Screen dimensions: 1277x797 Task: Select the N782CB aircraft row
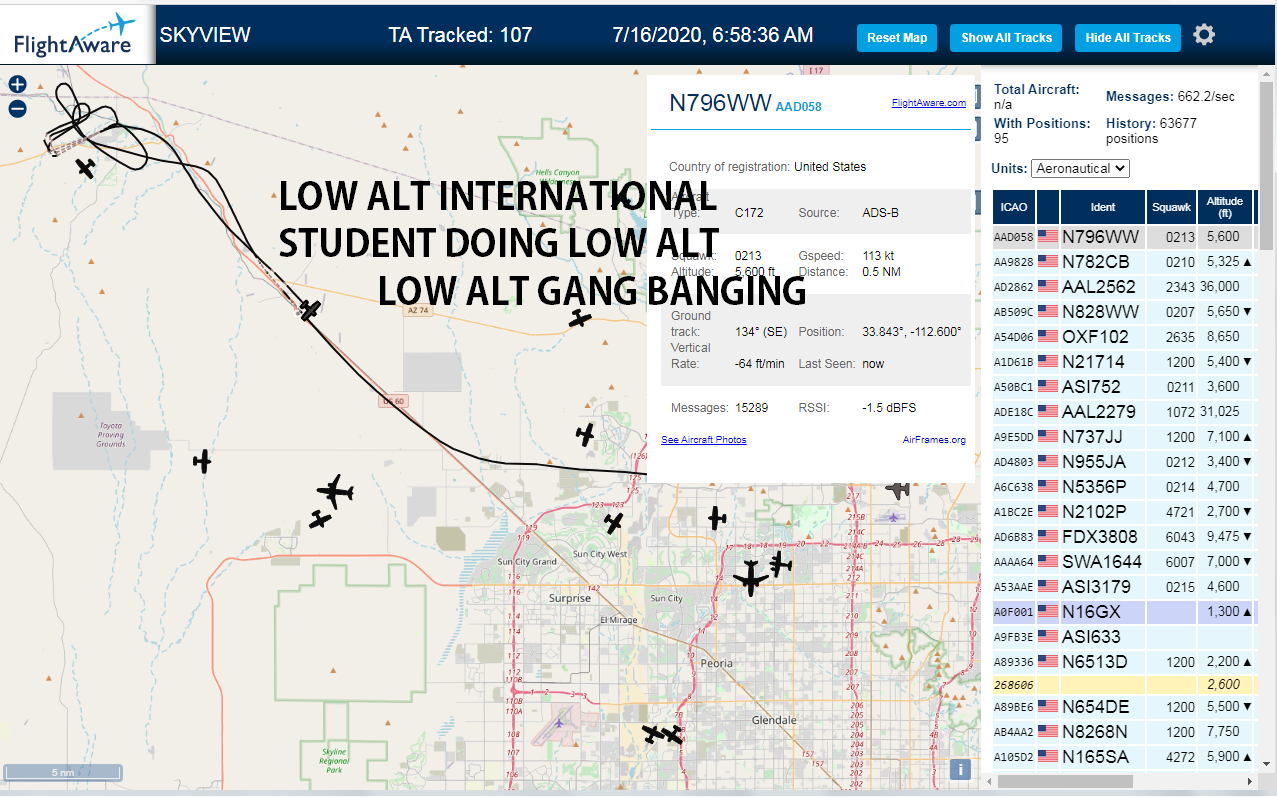point(1124,262)
